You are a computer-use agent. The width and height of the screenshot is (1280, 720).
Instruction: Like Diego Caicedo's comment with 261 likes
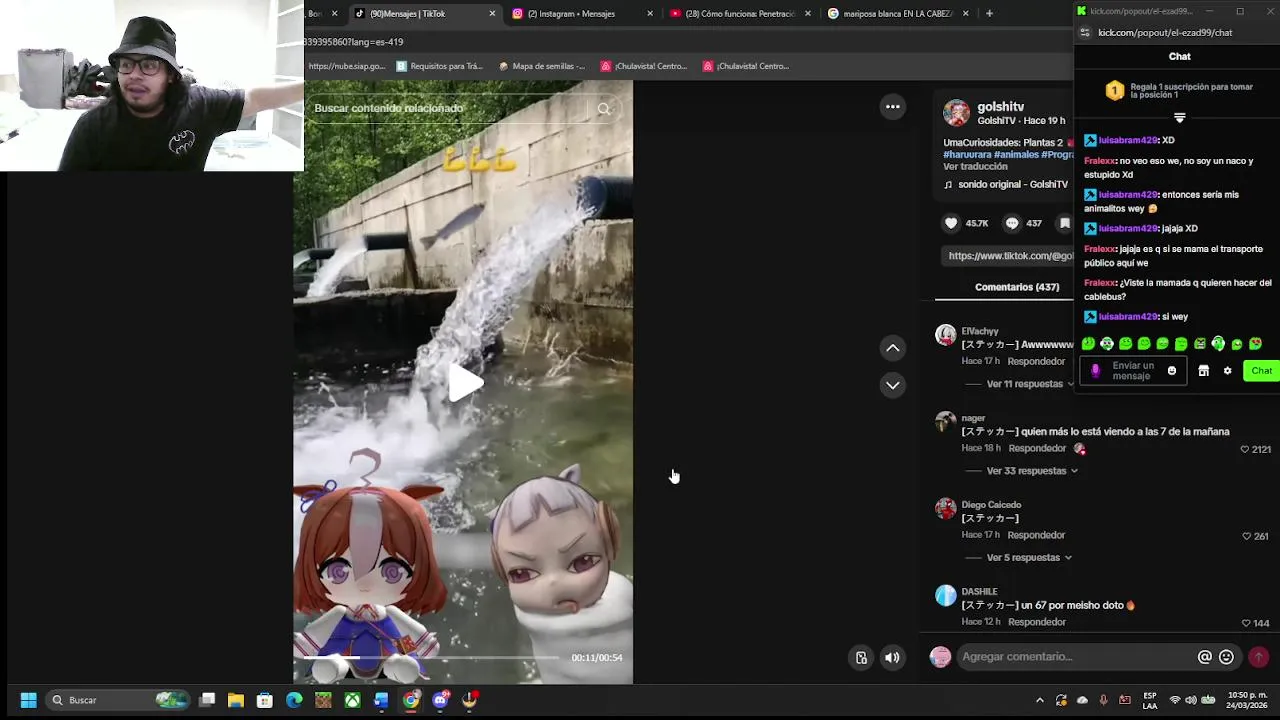tap(1246, 537)
